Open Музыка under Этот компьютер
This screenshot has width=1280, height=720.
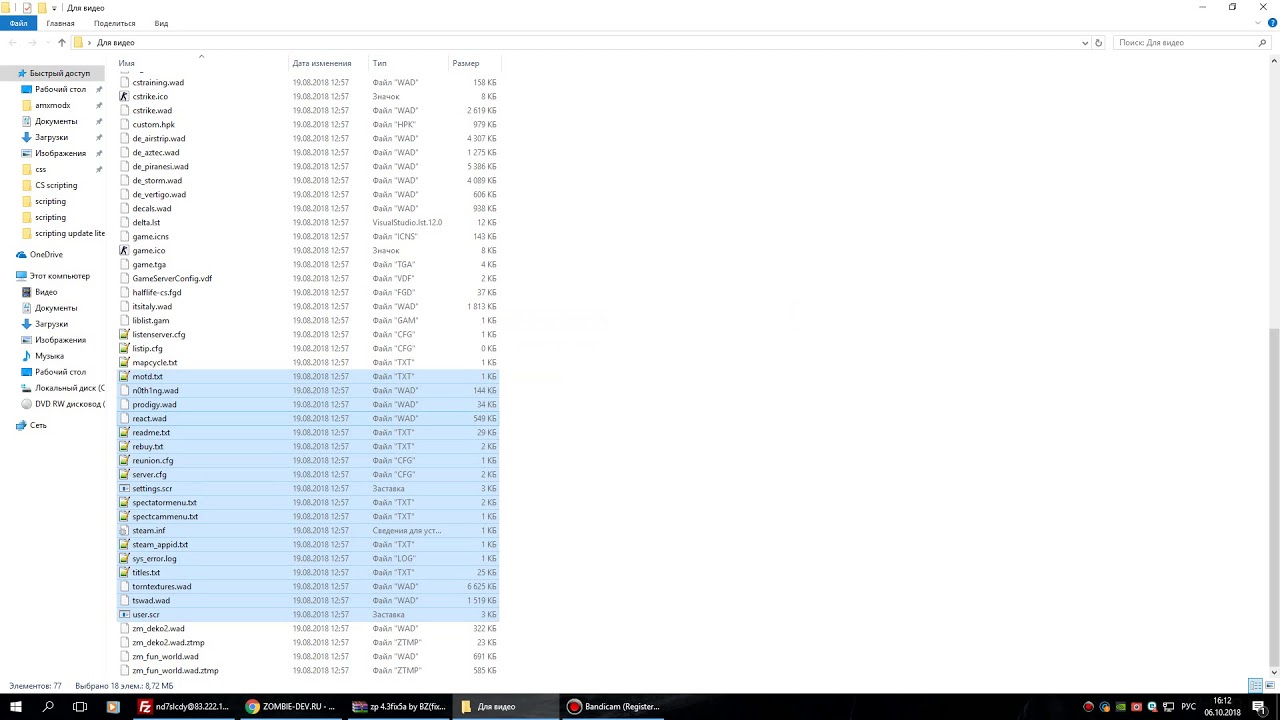[x=49, y=356]
